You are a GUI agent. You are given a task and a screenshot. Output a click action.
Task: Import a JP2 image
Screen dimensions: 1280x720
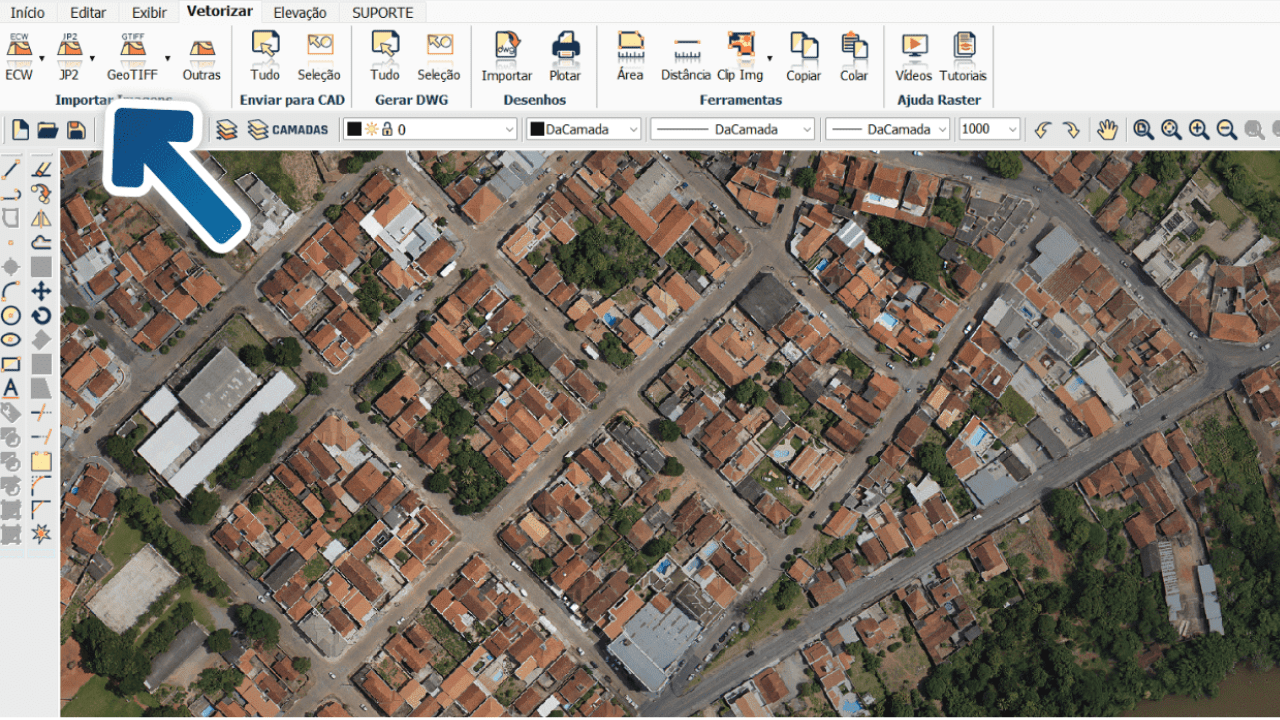69,56
